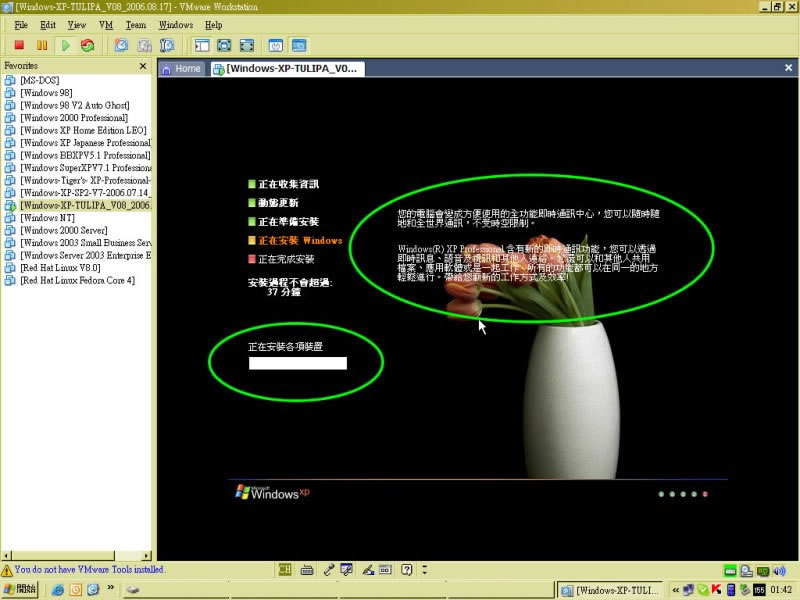Suspend the virtual machine with pause icon
Viewport: 800px width, 600px height.
pyautogui.click(x=42, y=45)
